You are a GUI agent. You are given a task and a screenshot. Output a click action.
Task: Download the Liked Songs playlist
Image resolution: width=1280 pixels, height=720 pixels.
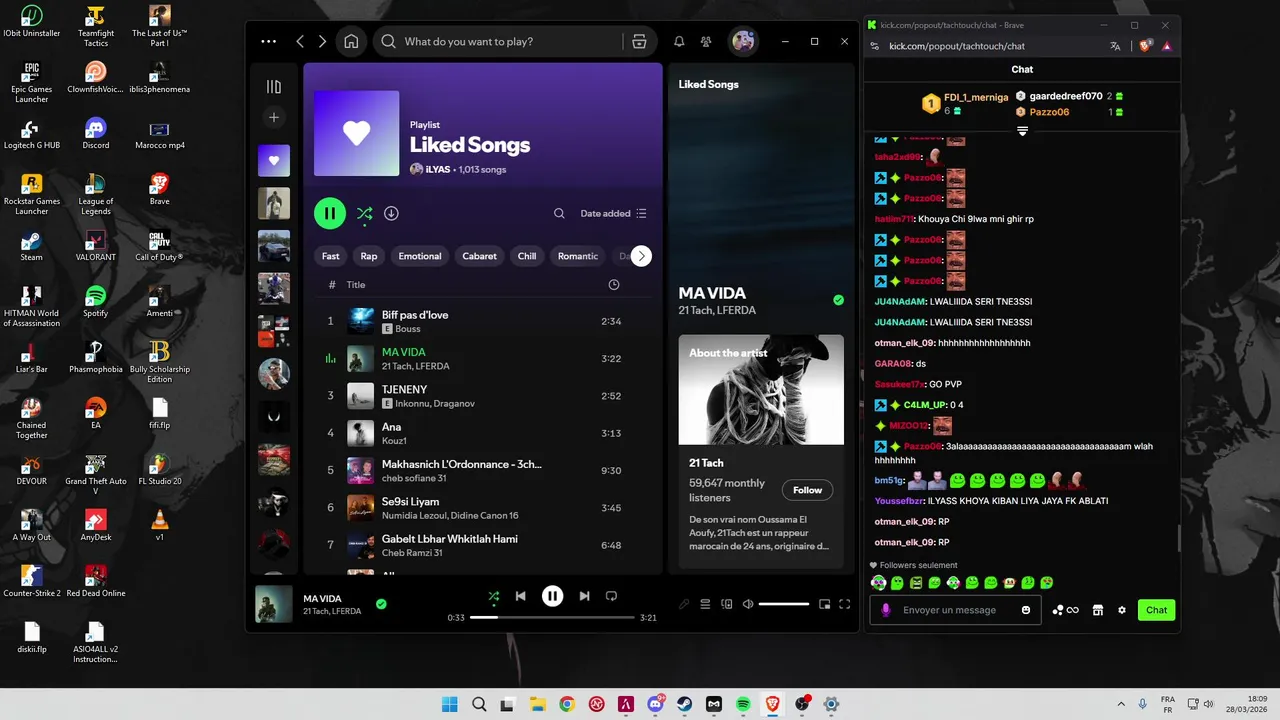point(391,213)
